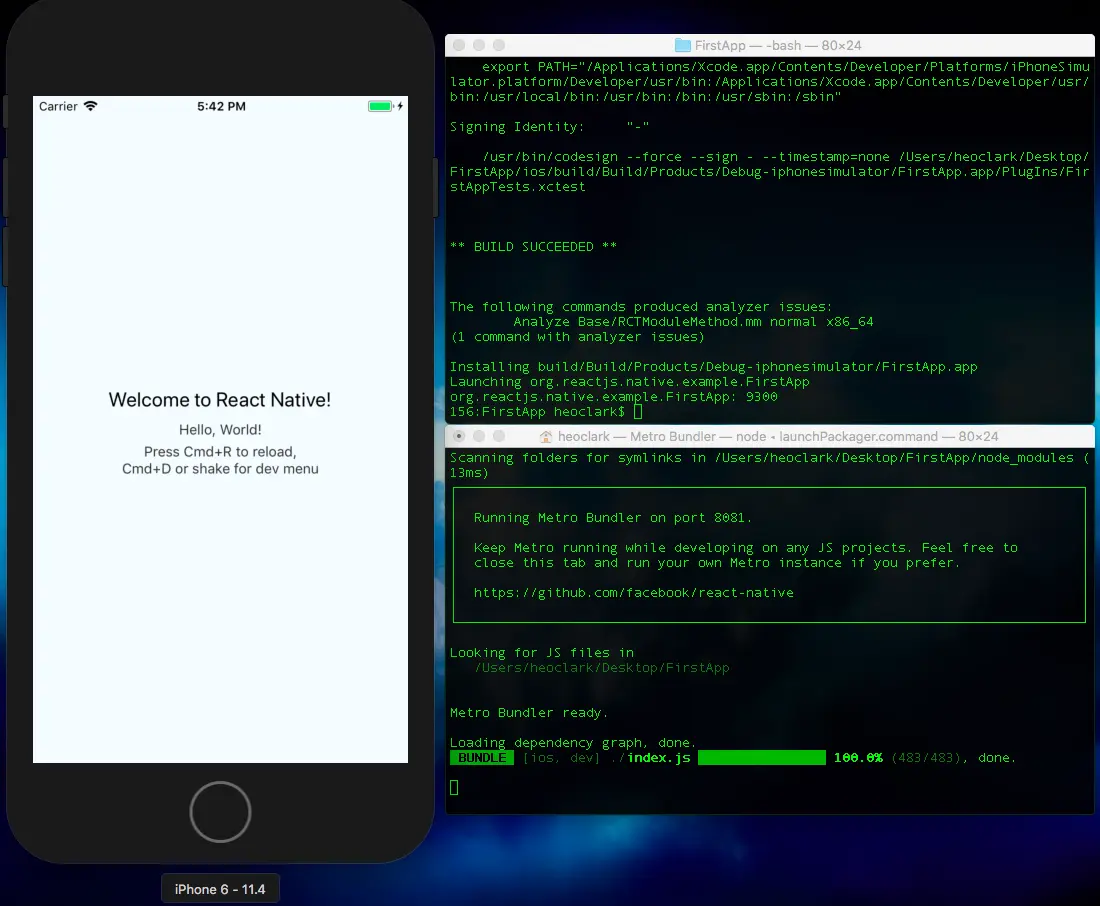Viewport: 1100px width, 906px height.
Task: Click the FirstApp bash window title text
Action: click(778, 46)
